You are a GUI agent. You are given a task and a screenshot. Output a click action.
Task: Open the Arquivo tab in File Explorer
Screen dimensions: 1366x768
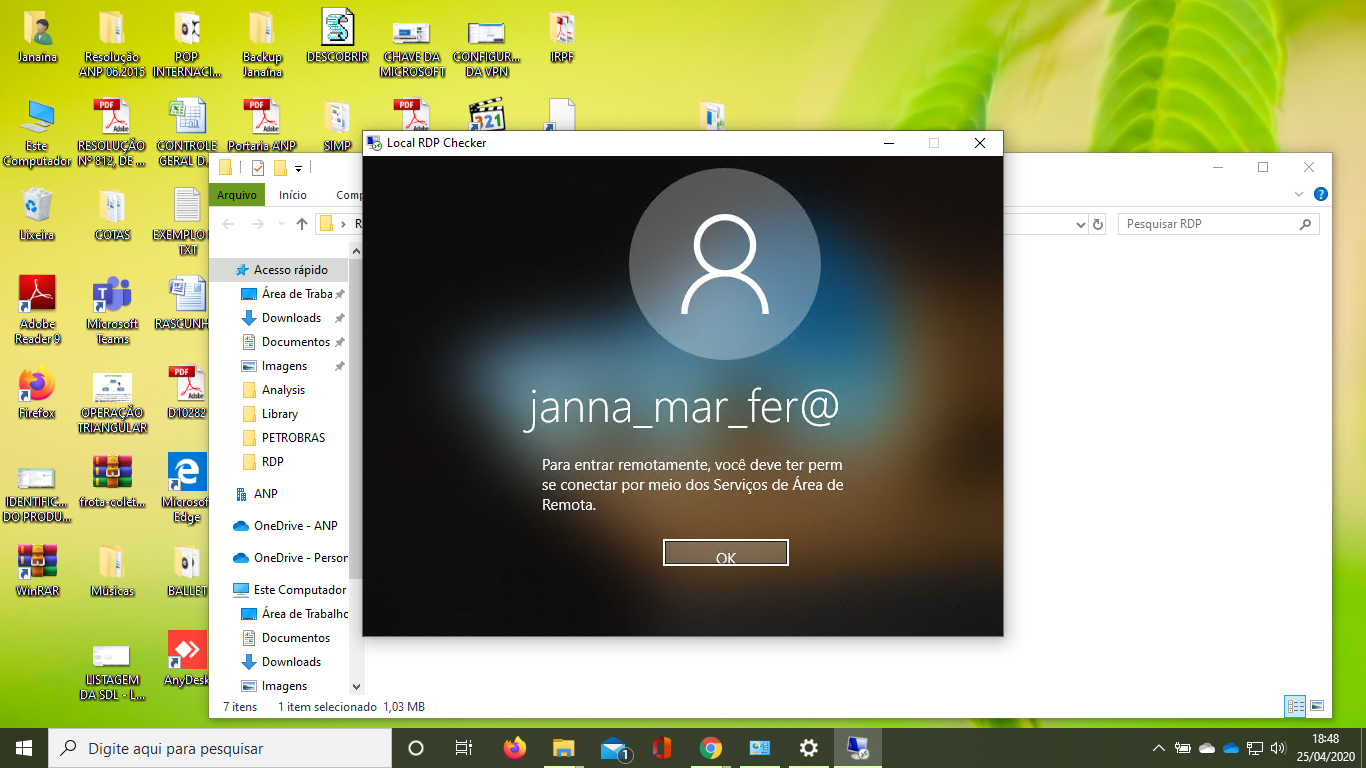pos(237,195)
